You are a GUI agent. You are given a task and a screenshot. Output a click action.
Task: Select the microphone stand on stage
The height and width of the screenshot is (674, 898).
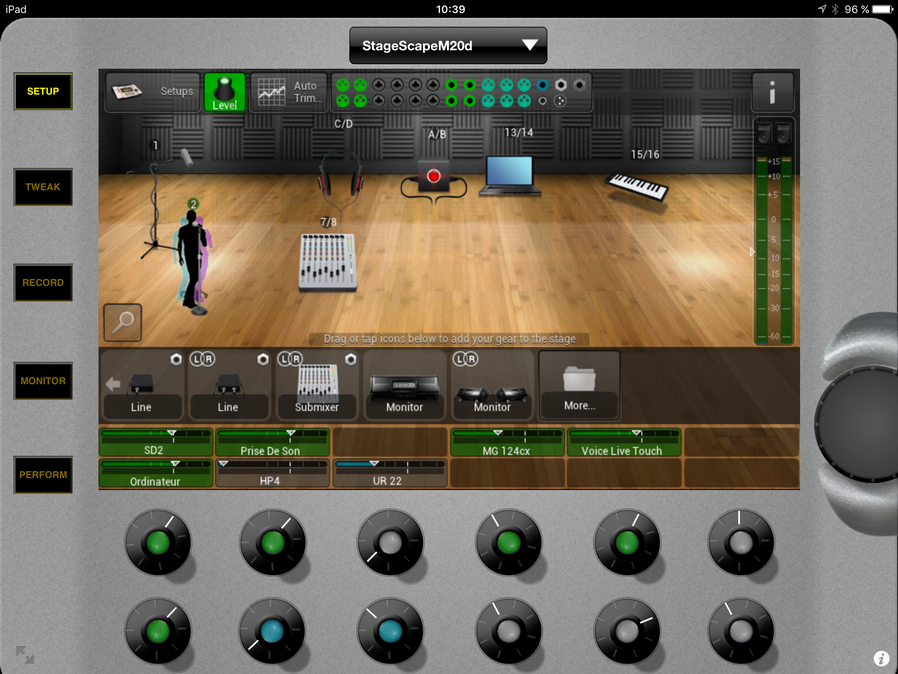point(156,205)
